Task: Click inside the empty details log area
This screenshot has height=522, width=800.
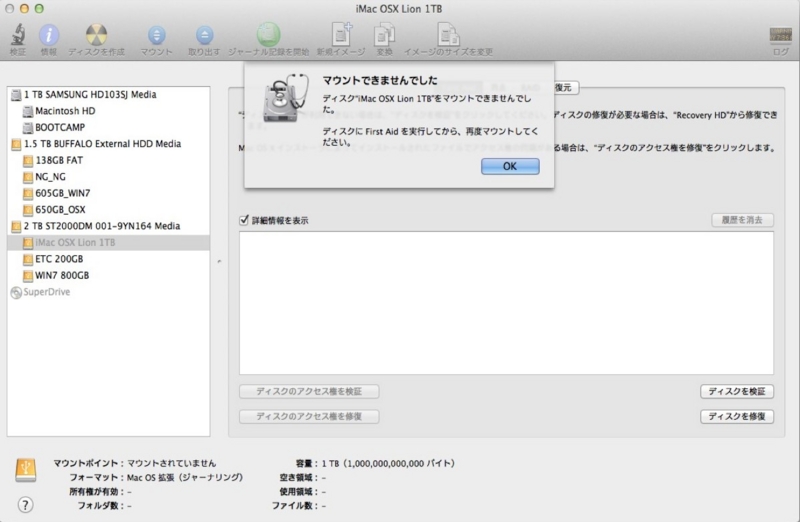Action: click(x=506, y=303)
